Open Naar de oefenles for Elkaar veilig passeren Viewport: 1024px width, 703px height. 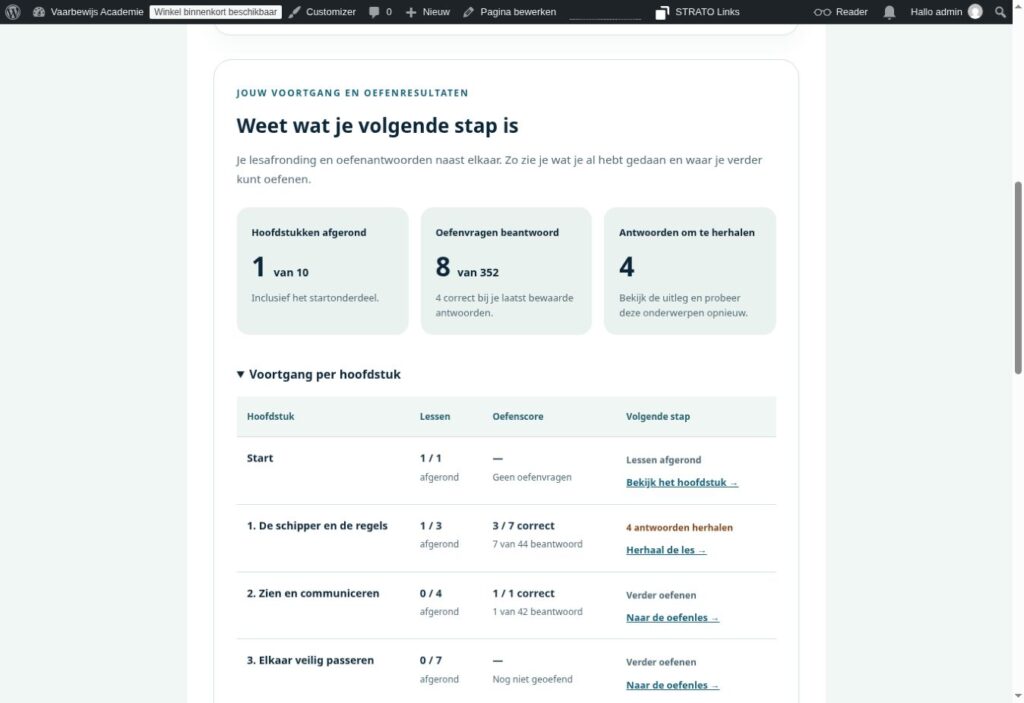[673, 685]
